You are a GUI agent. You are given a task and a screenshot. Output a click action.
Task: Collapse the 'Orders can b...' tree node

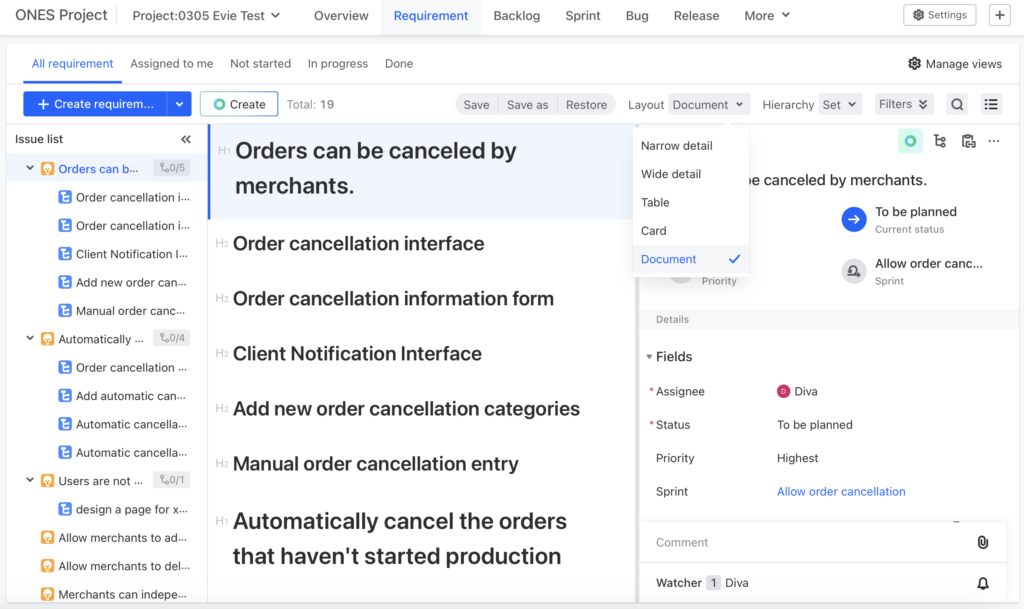pyautogui.click(x=30, y=169)
